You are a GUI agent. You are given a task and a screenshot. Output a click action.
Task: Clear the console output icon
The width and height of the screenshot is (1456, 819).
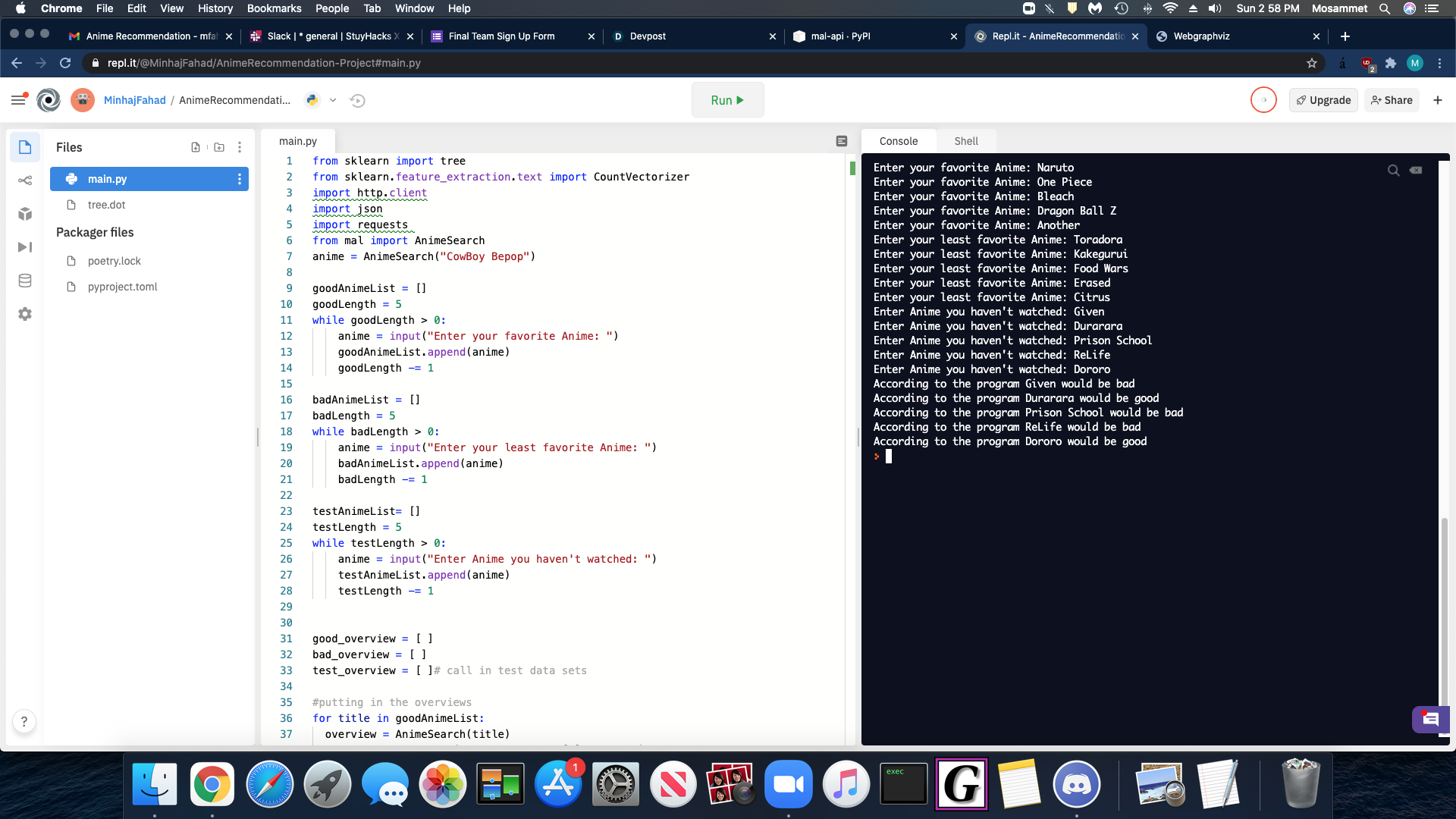(x=1416, y=170)
